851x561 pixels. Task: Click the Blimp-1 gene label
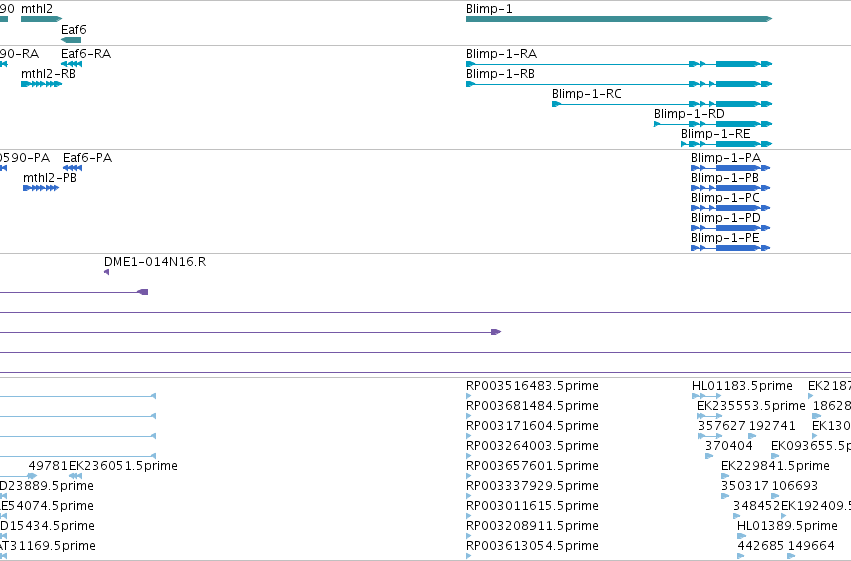pos(489,9)
